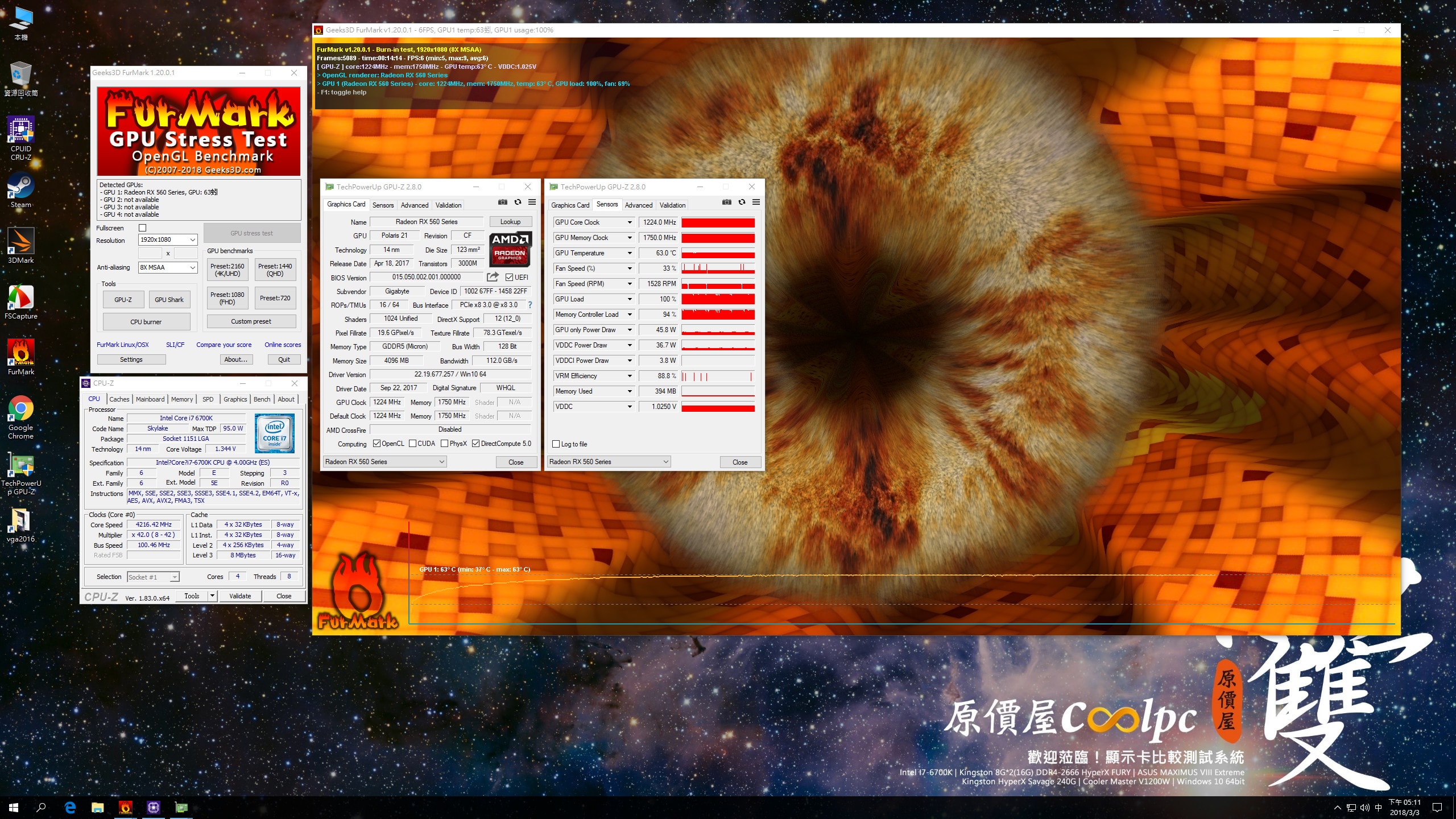Open Steam desktop shortcut
Image resolution: width=1456 pixels, height=819 pixels.
[x=21, y=191]
